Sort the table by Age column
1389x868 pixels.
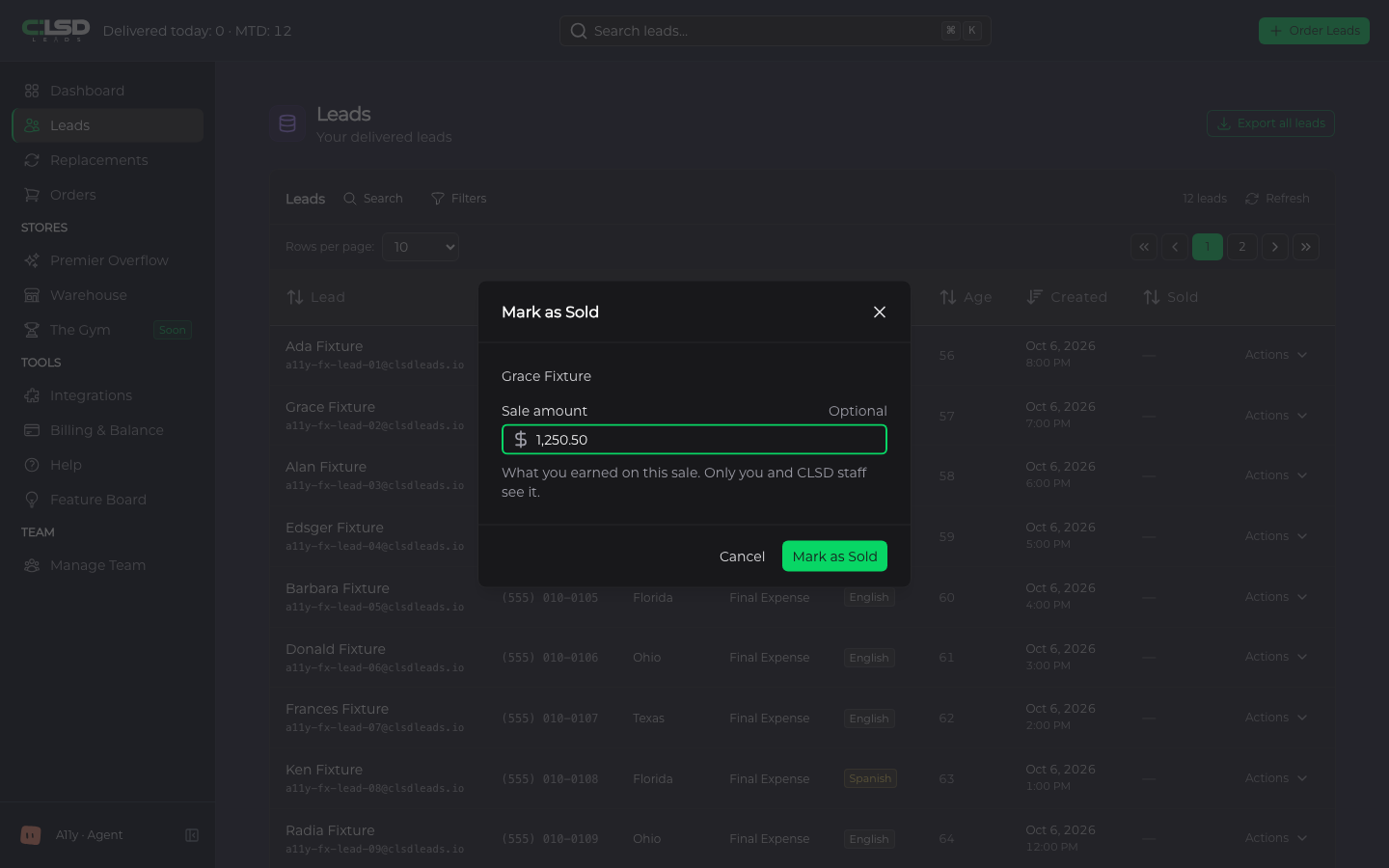coord(966,297)
